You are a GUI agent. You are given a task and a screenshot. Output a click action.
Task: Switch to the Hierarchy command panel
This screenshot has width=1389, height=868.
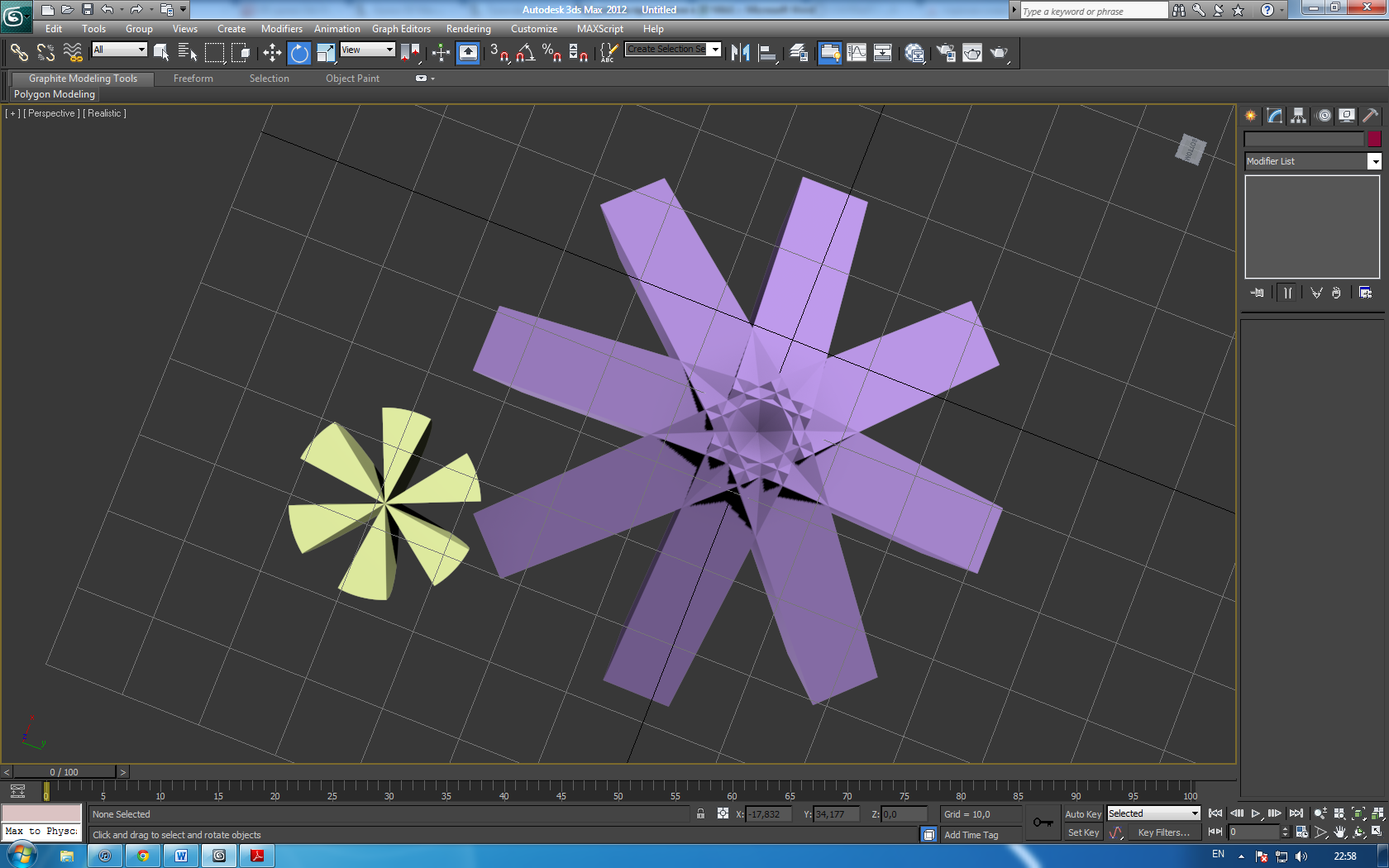[x=1299, y=116]
